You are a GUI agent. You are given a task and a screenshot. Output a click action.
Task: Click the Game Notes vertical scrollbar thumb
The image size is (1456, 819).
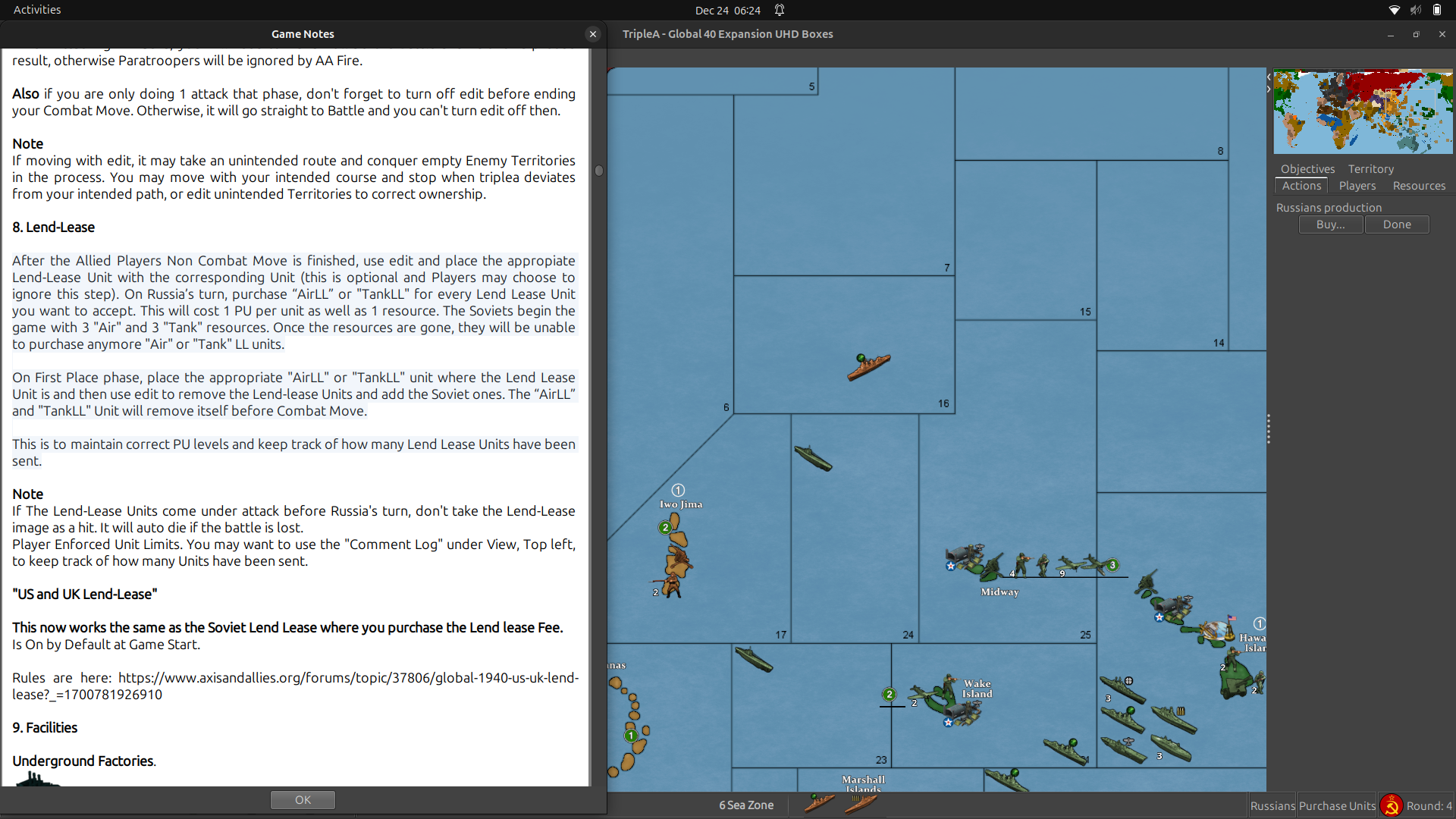click(x=598, y=171)
